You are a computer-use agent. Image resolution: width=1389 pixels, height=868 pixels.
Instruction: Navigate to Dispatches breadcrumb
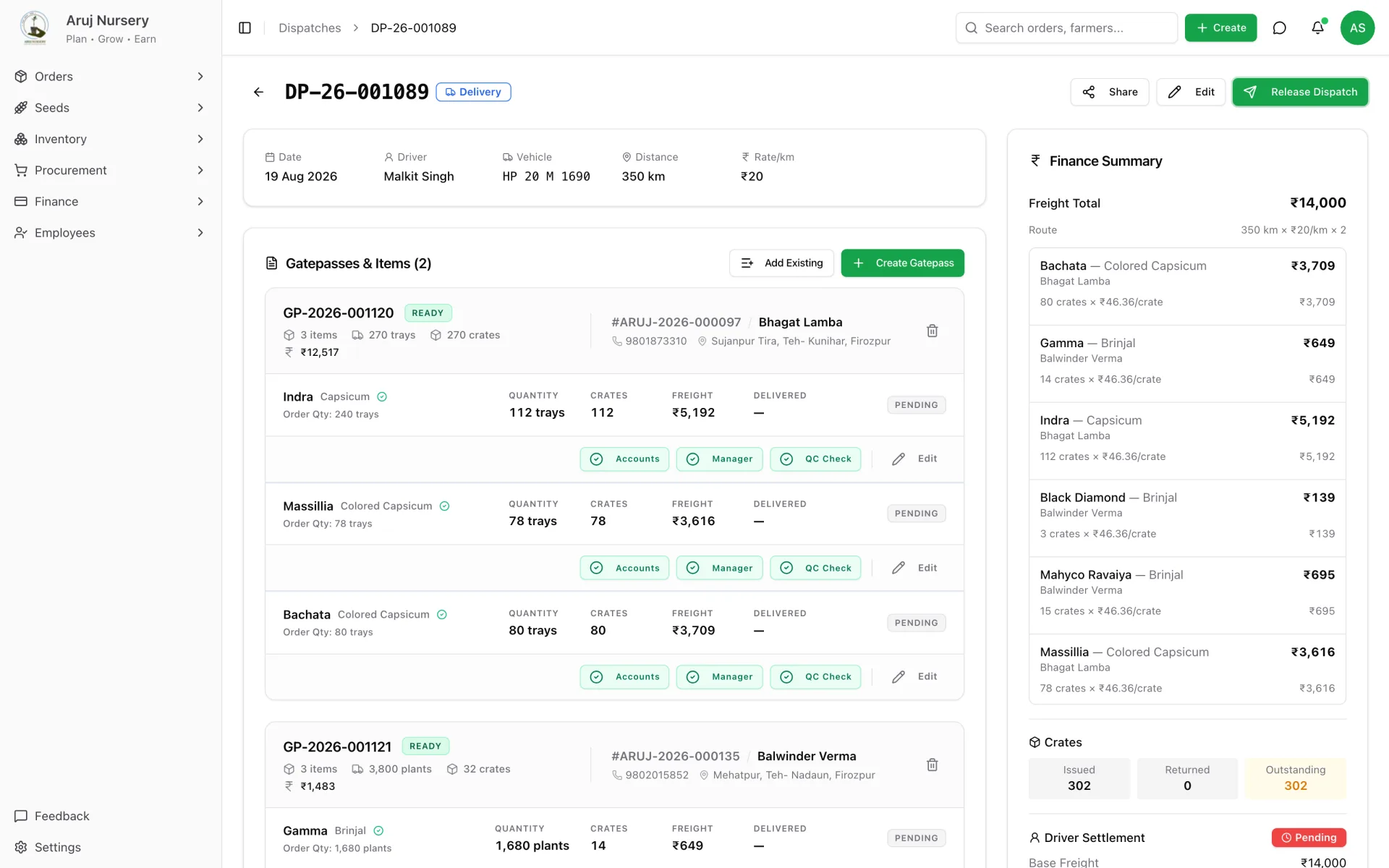(310, 27)
